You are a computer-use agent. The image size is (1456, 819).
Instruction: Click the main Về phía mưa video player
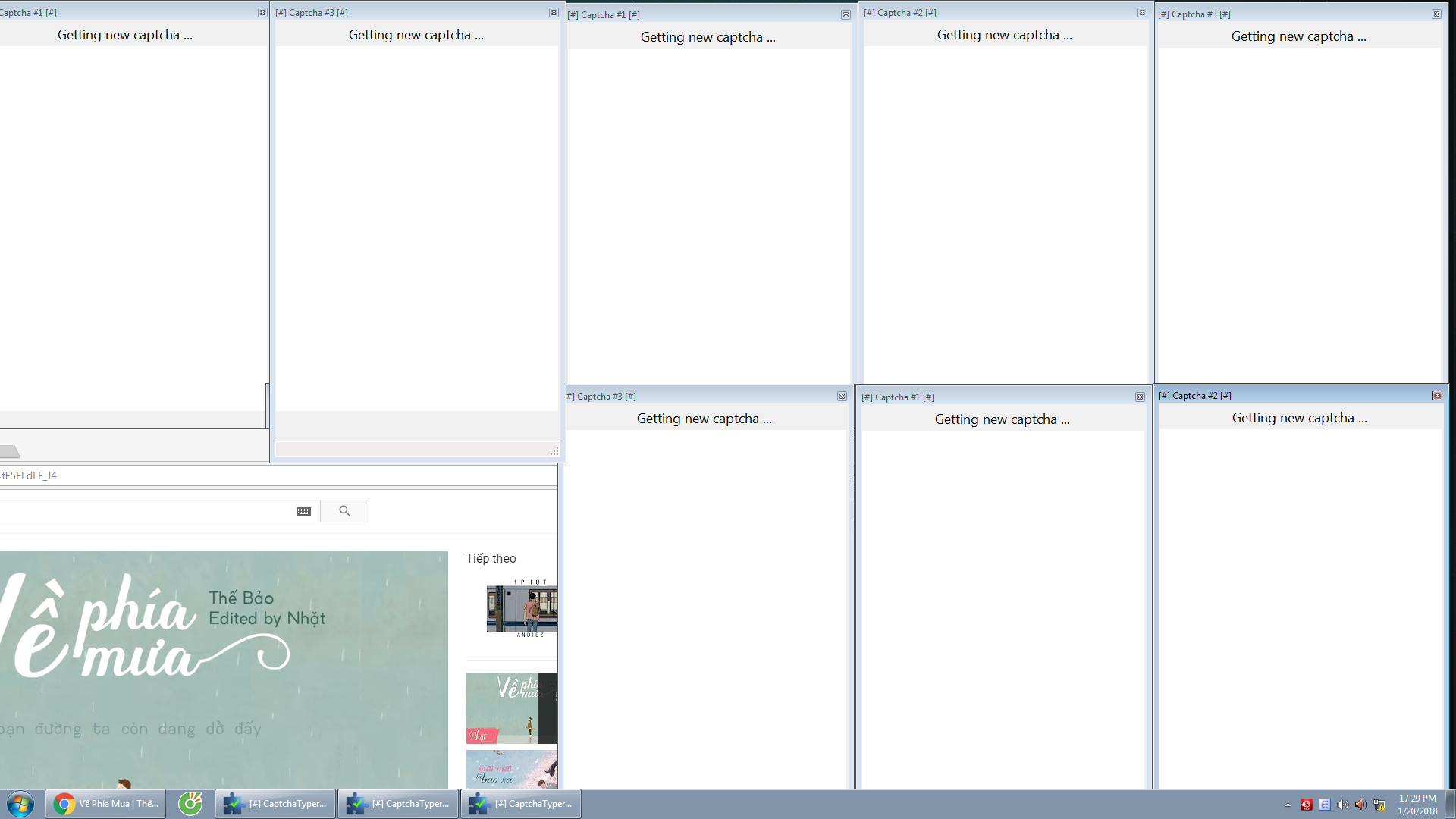pyautogui.click(x=224, y=667)
